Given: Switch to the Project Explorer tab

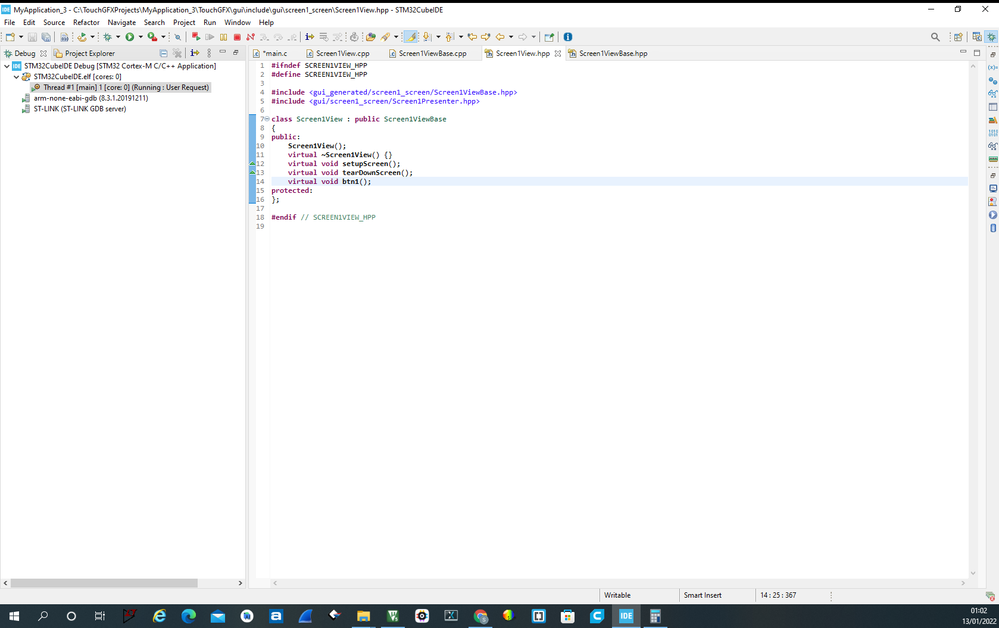Looking at the screenshot, I should pos(85,54).
